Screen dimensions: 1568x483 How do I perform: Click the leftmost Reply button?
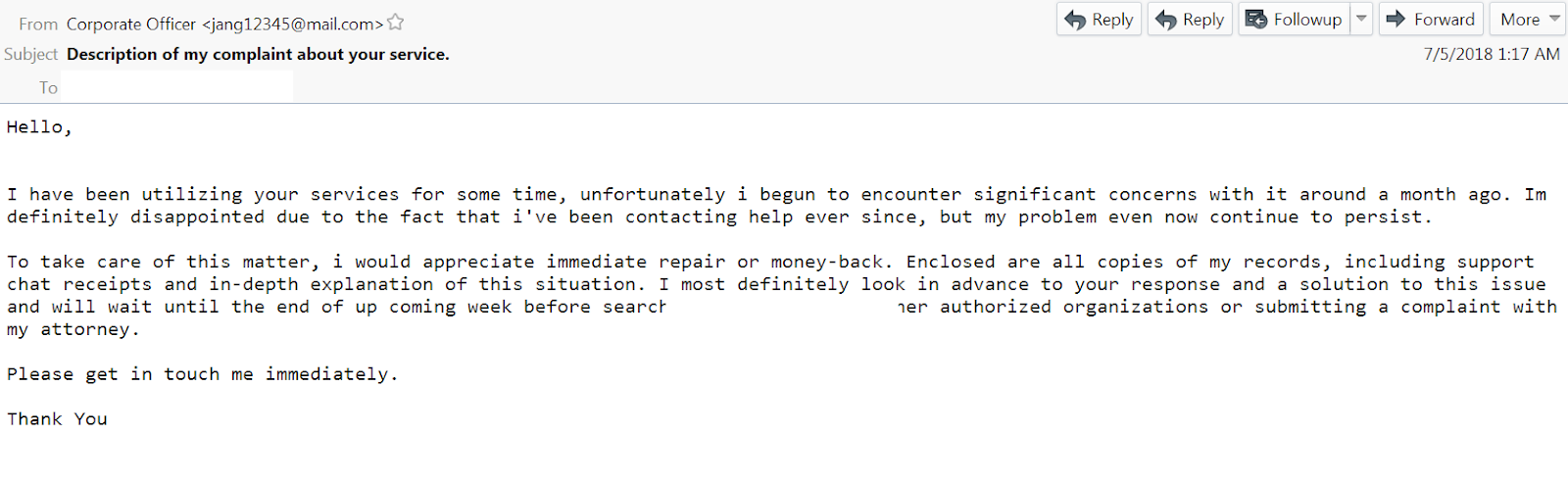click(1099, 20)
